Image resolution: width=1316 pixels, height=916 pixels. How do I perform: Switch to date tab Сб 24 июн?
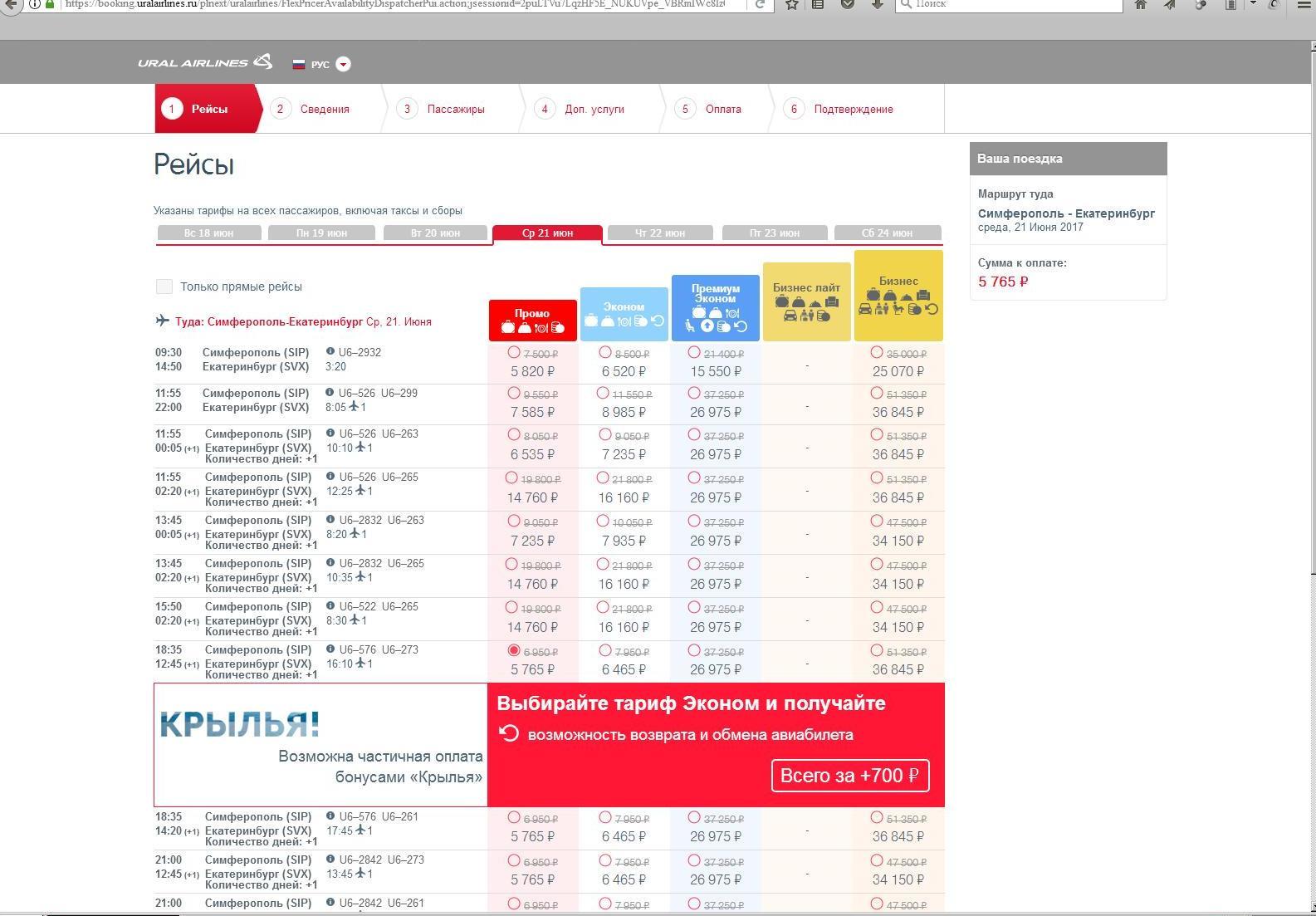[x=888, y=233]
